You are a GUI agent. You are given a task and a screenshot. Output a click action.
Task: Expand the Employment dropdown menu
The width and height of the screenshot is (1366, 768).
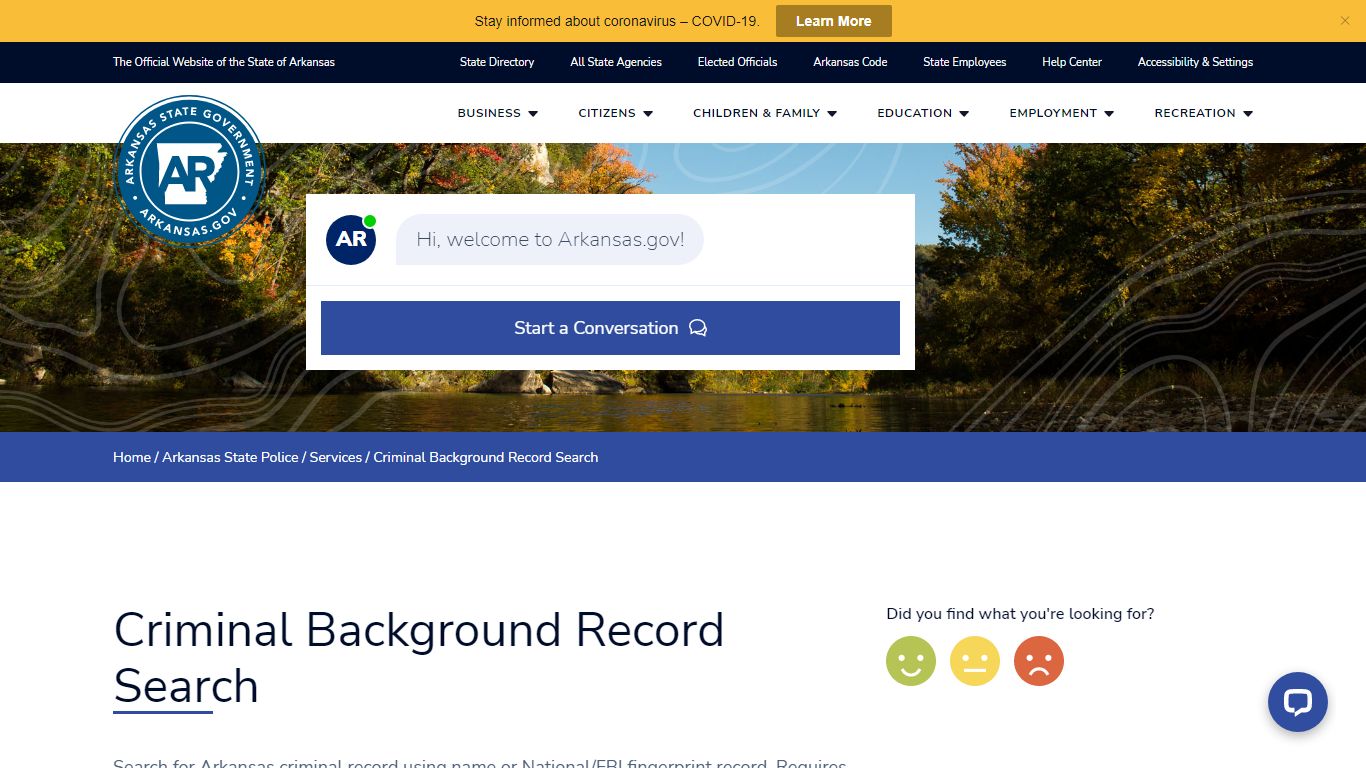pyautogui.click(x=1062, y=113)
